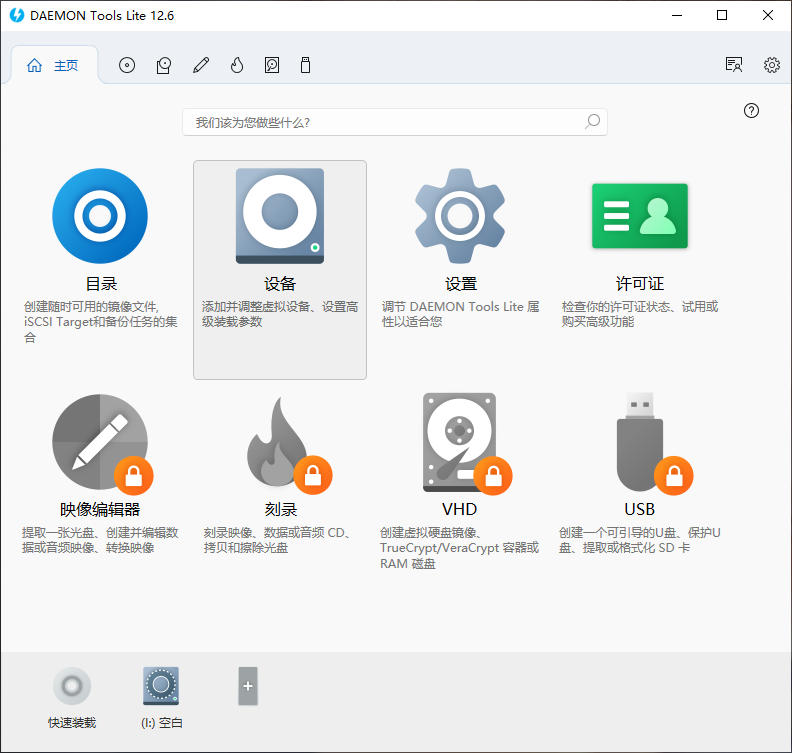
Task: Click the USB title text
Action: click(x=639, y=509)
